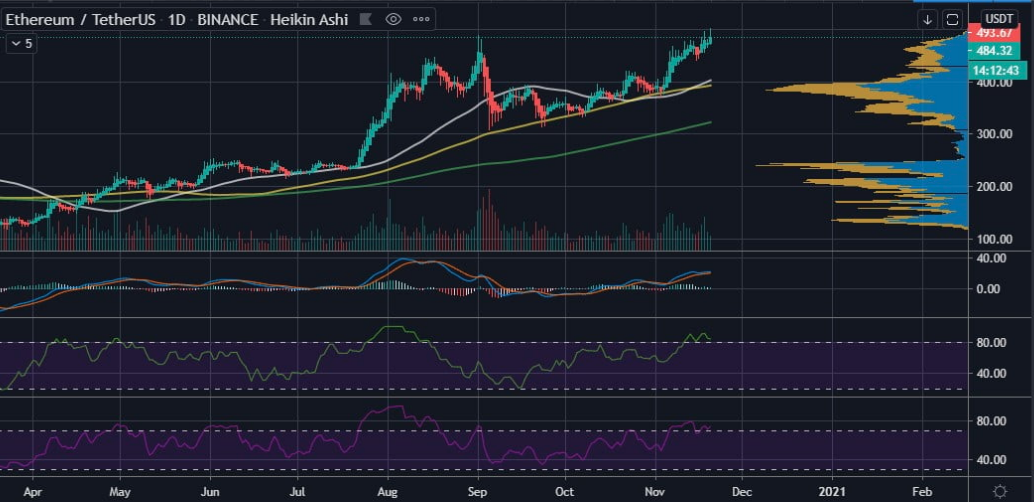Click 400.00 on the price axis
The image size is (1034, 502).
[995, 82]
